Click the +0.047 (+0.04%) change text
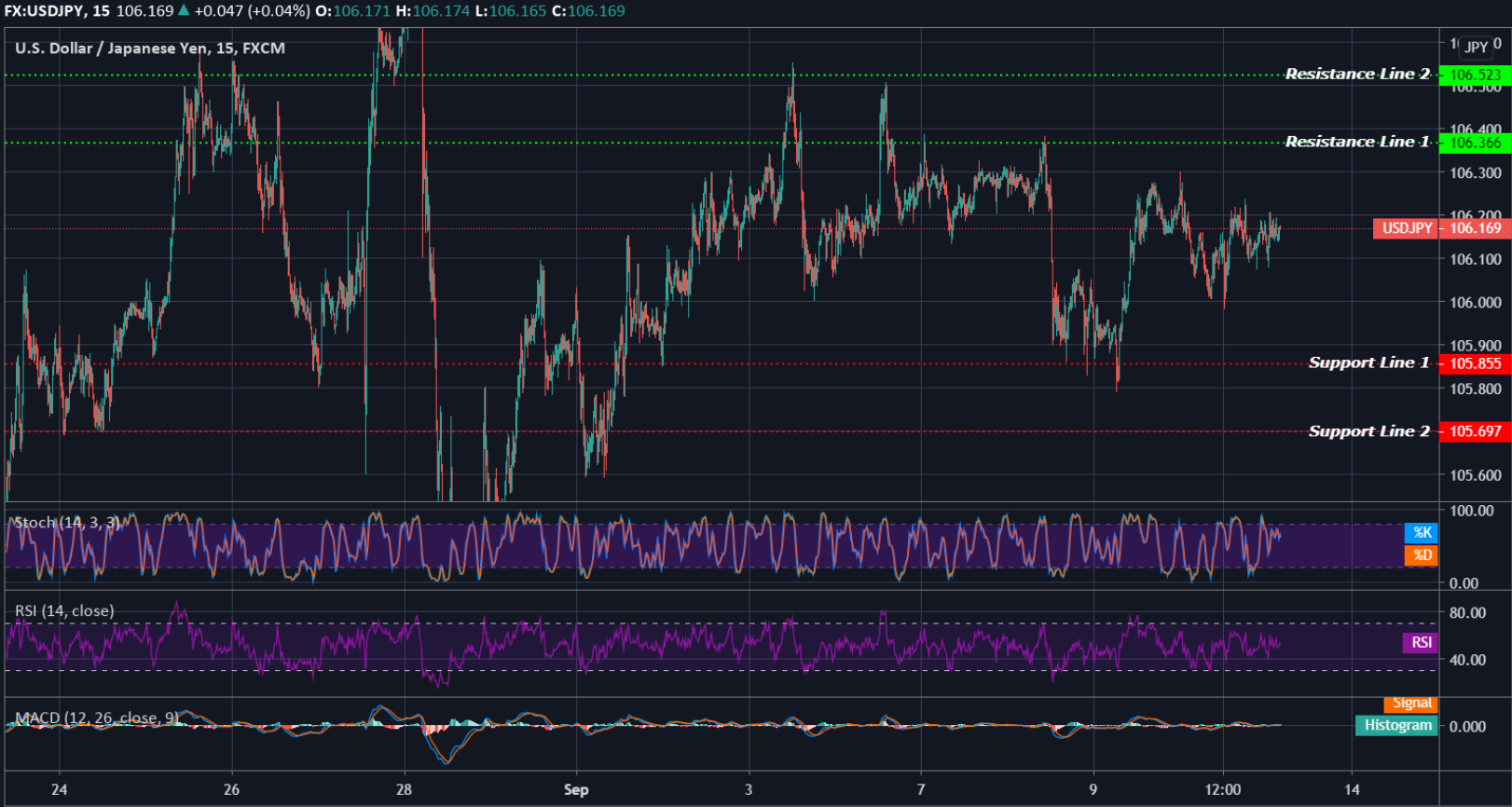 pyautogui.click(x=252, y=11)
